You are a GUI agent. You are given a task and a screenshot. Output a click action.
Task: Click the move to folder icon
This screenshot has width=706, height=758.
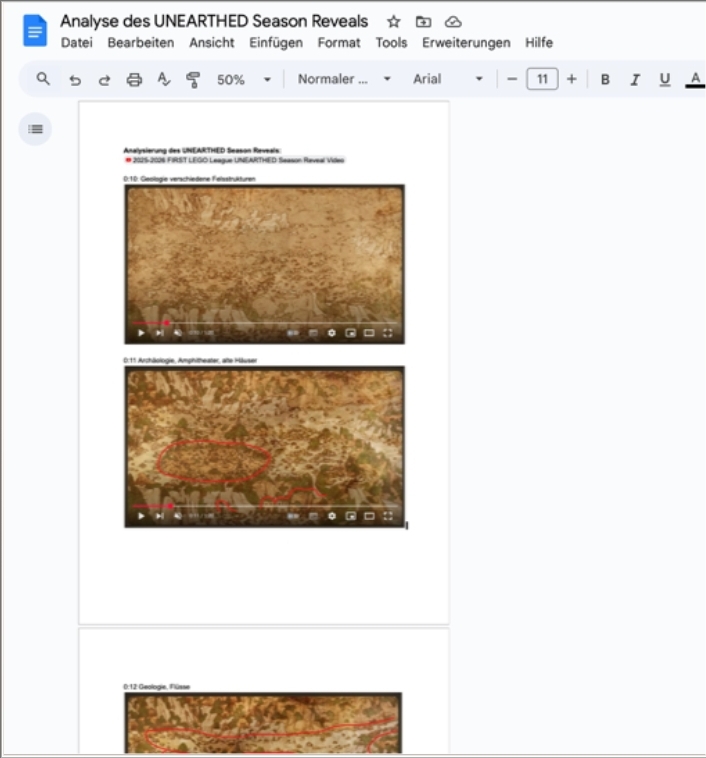(x=423, y=22)
